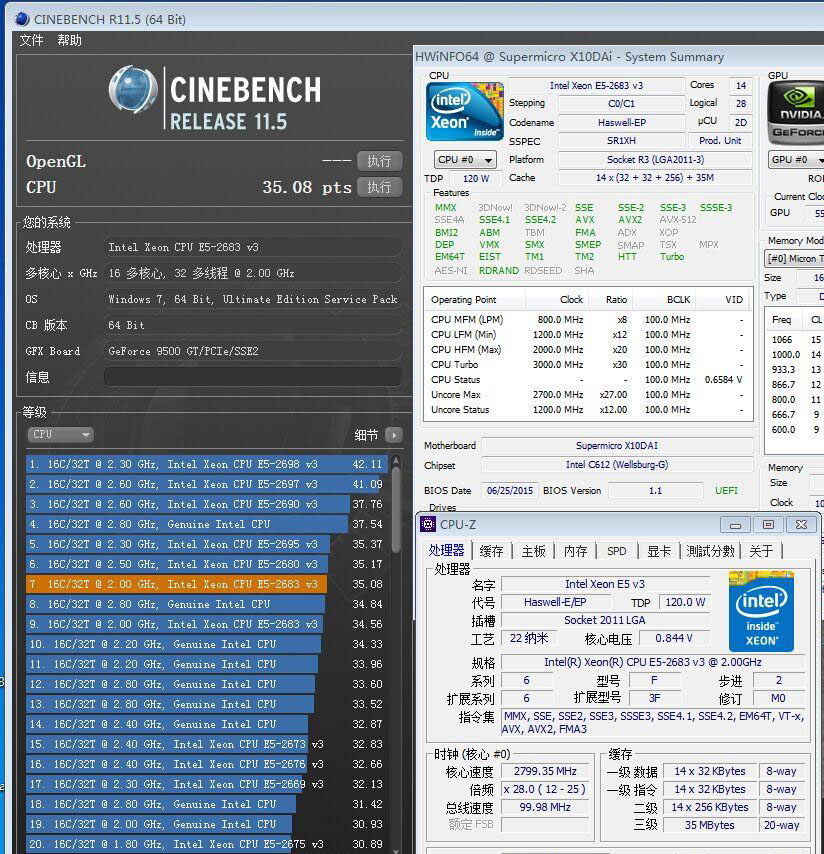
Task: Click the 三级 cache value 35 MBytes
Action: [x=709, y=825]
